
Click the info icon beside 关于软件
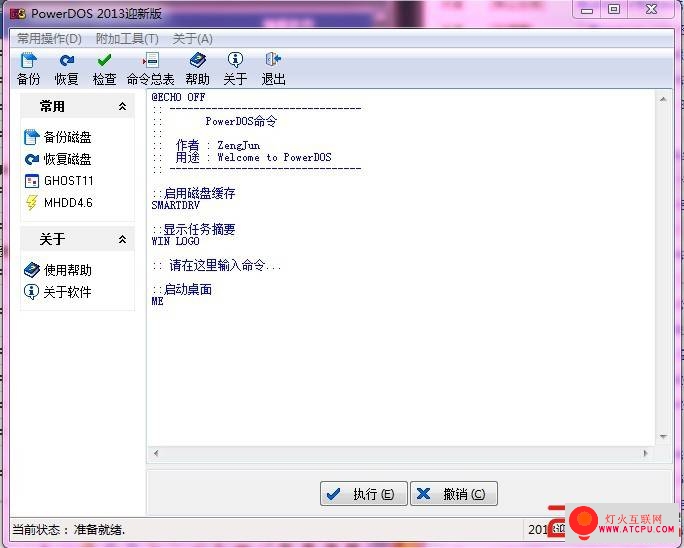coord(31,292)
